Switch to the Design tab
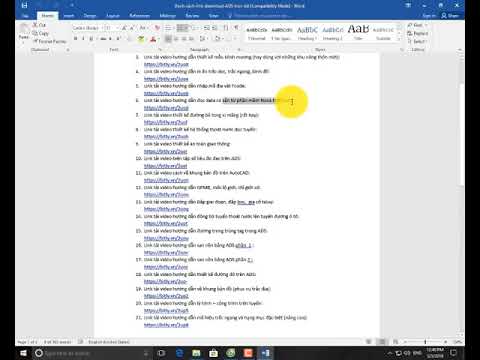 click(90, 16)
